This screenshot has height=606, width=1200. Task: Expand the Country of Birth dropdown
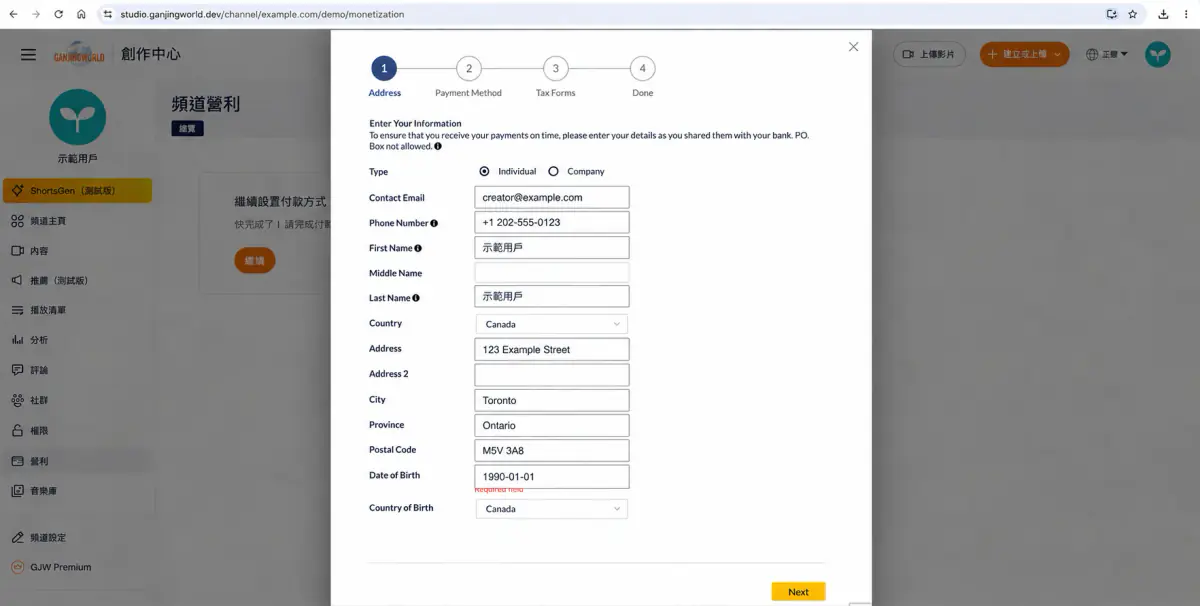(x=552, y=509)
